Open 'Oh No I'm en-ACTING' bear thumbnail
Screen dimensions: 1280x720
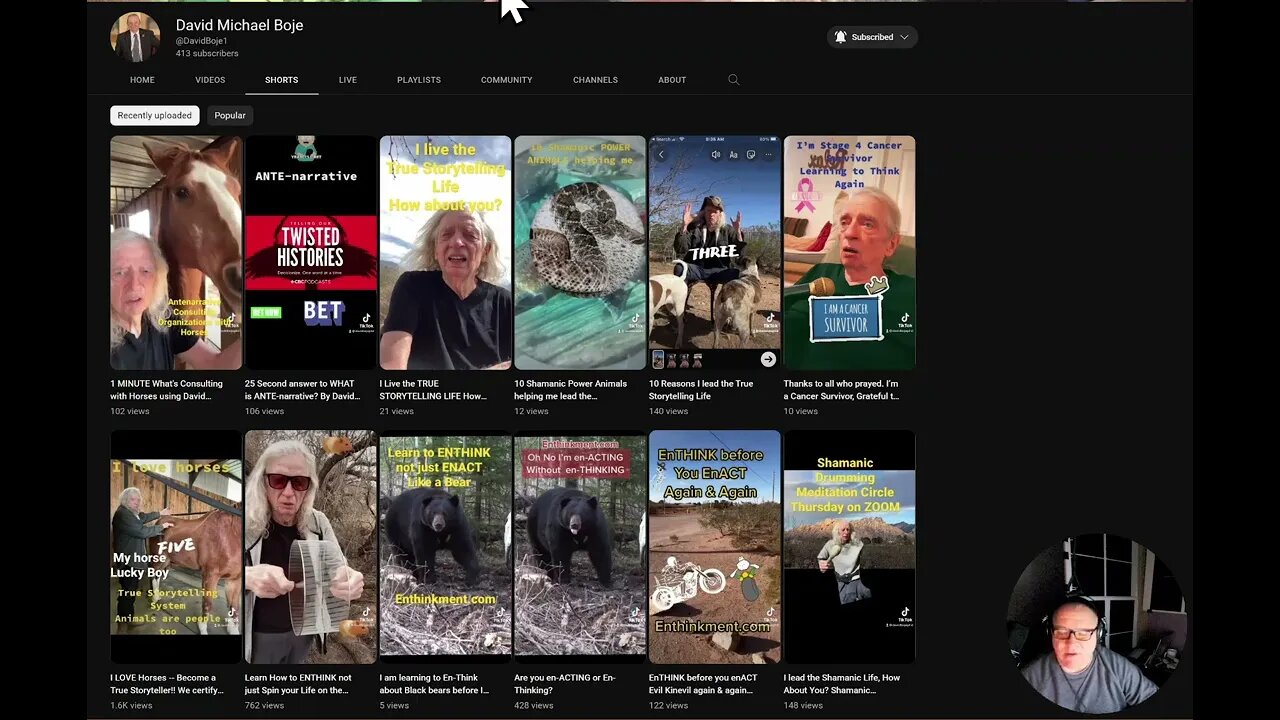point(580,547)
